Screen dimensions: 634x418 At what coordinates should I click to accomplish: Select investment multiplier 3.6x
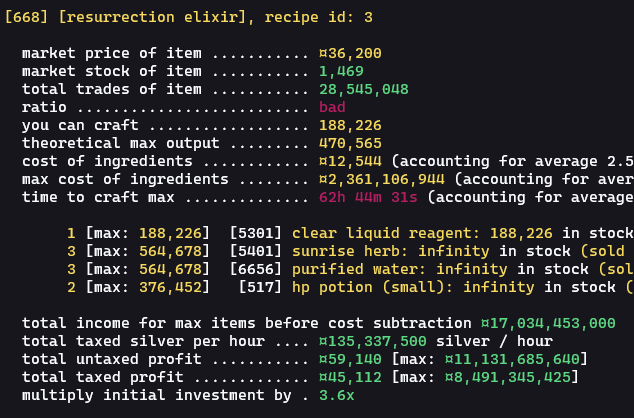tap(337, 395)
